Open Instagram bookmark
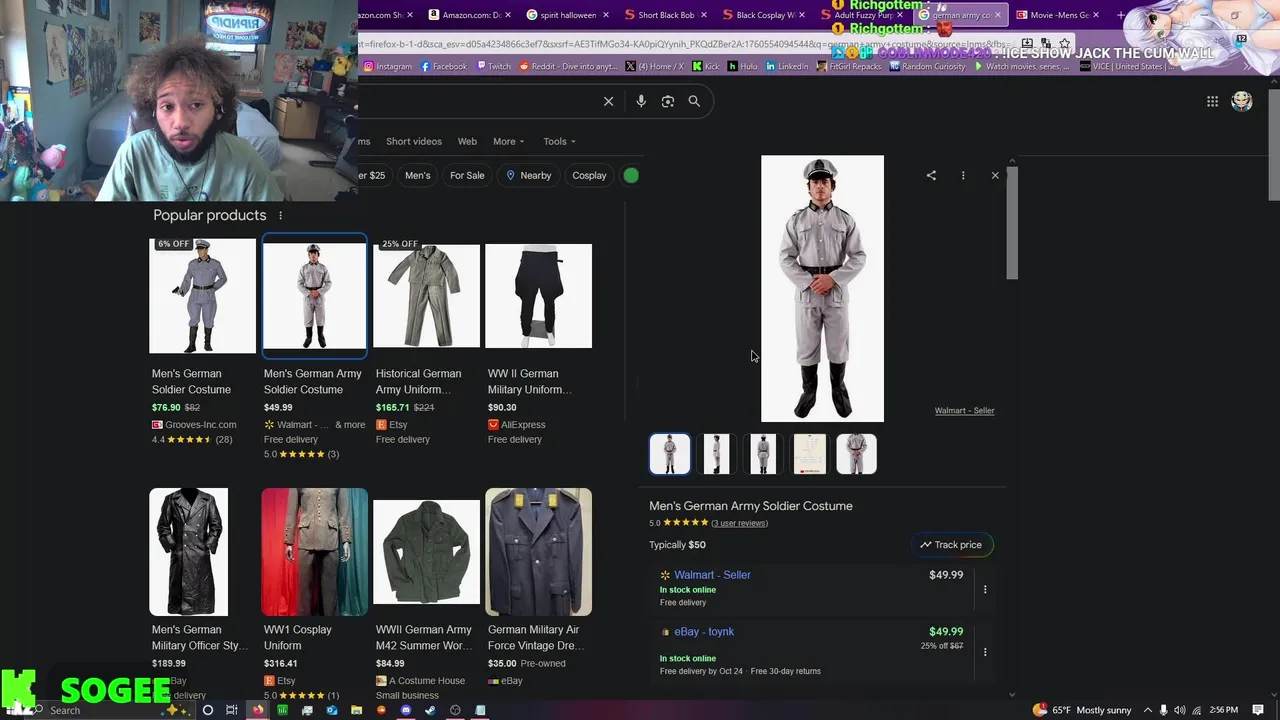1280x720 pixels. click(x=388, y=66)
